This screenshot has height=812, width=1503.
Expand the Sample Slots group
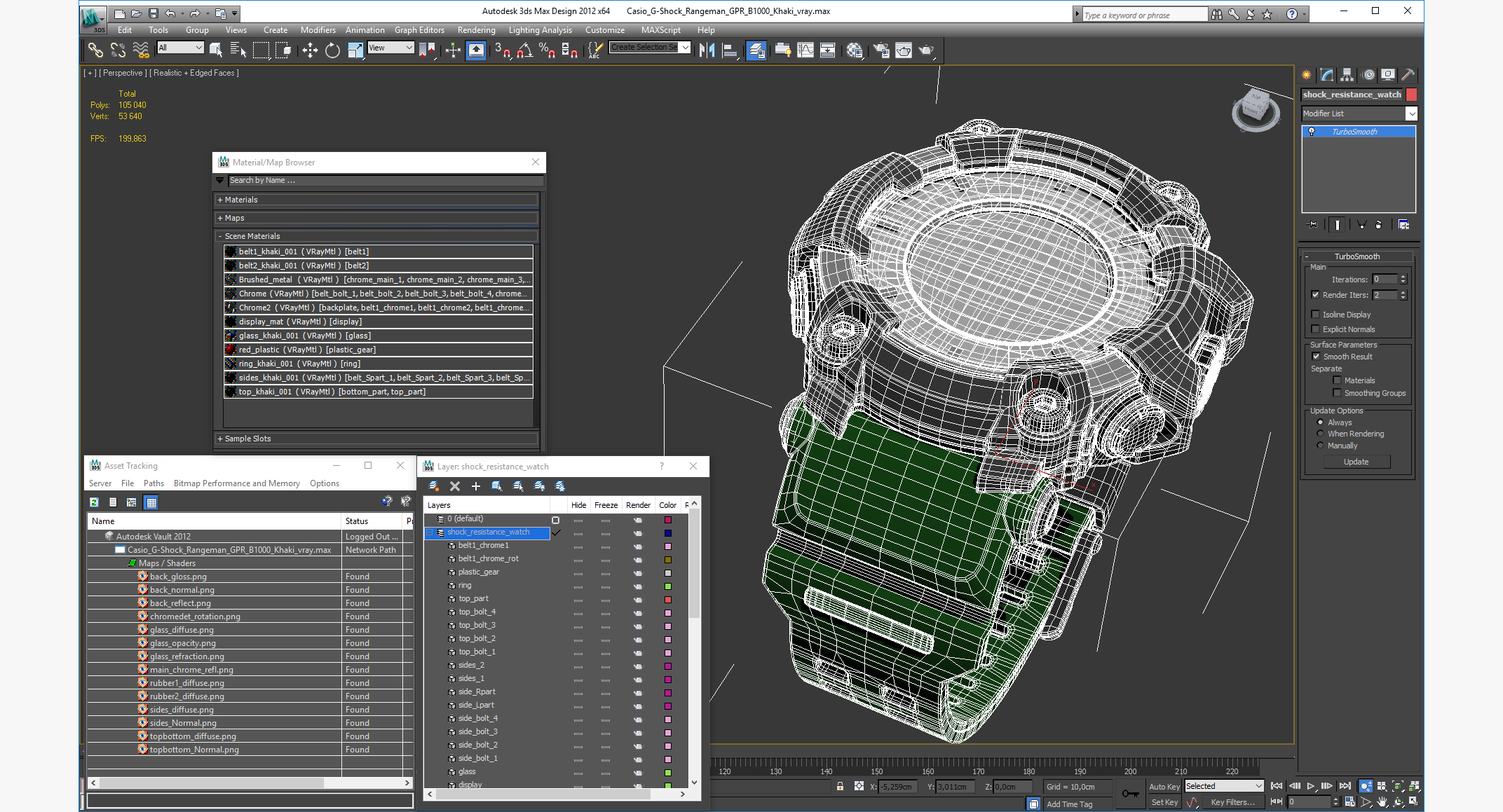click(377, 439)
